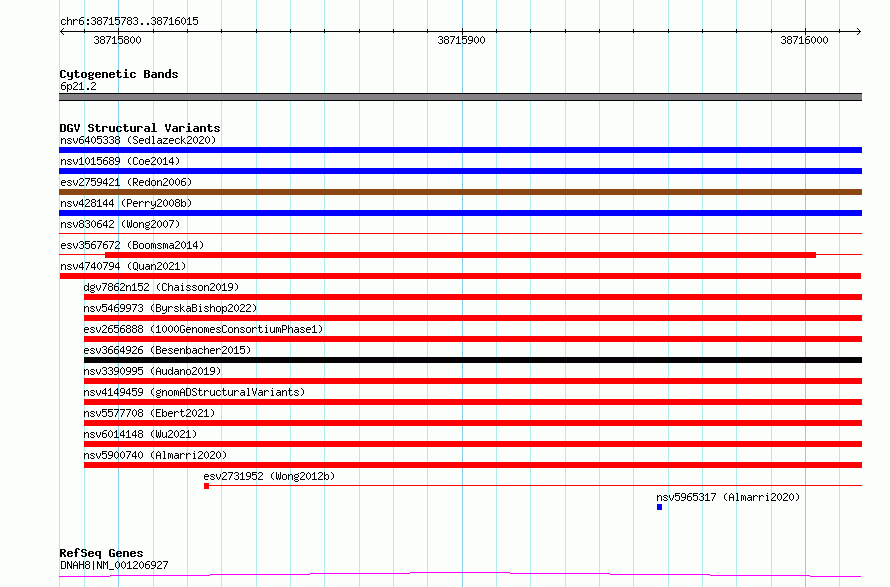
Task: Click the small blue square for nsv5965317
Action: coord(660,507)
